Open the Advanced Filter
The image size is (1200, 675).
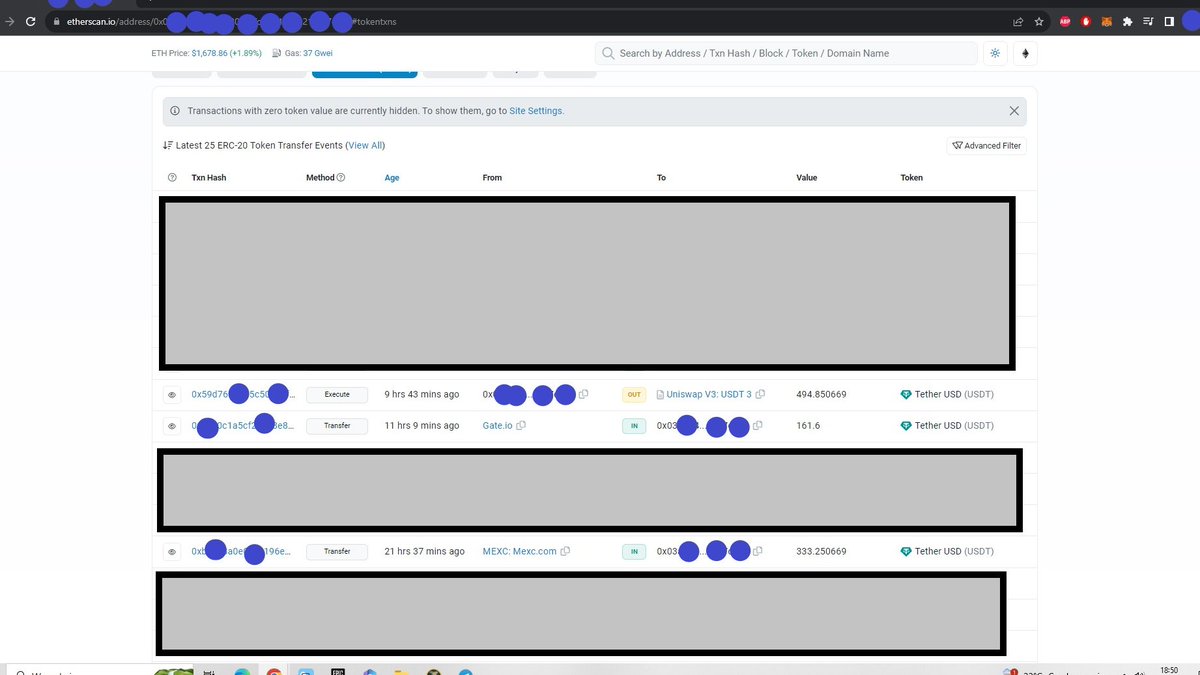tap(986, 145)
